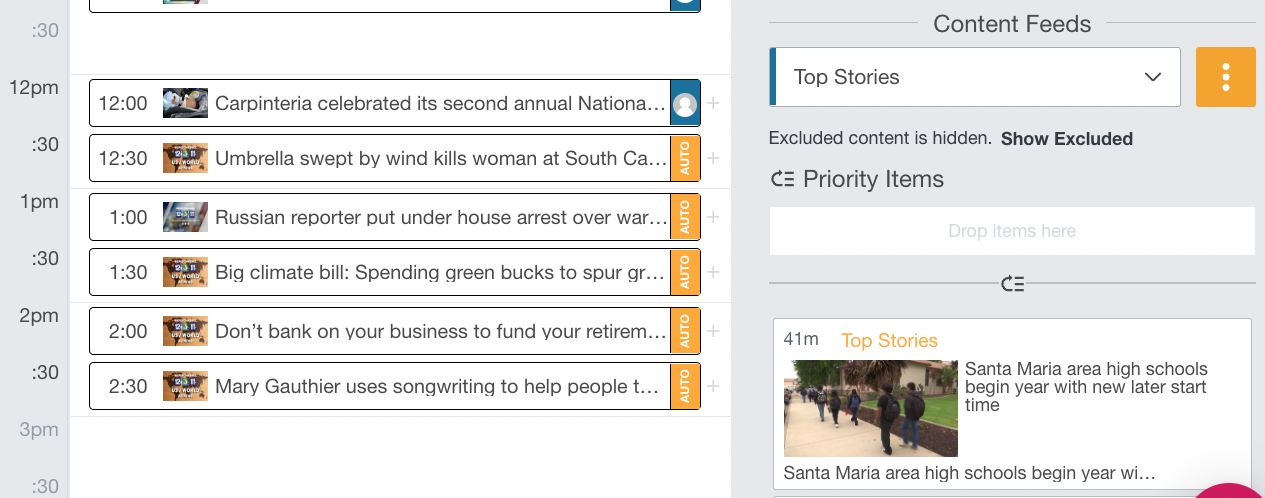Click the divider icon below Drop items here

coord(1012,284)
